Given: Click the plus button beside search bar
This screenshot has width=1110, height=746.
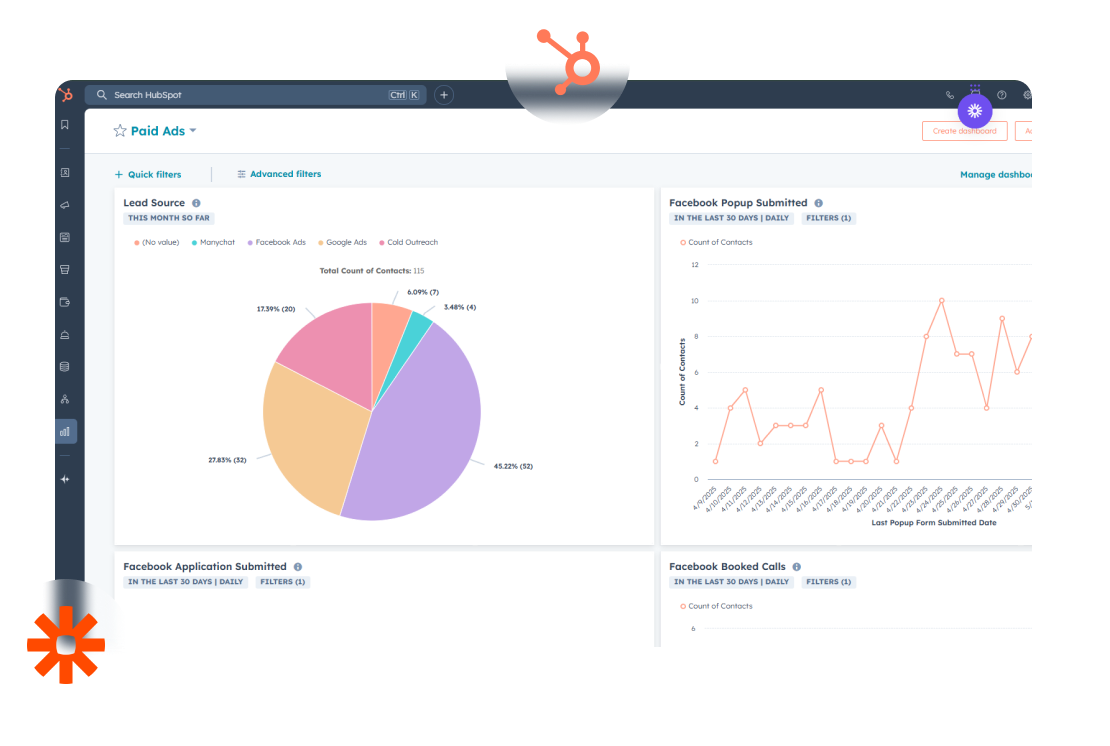Looking at the screenshot, I should point(444,95).
